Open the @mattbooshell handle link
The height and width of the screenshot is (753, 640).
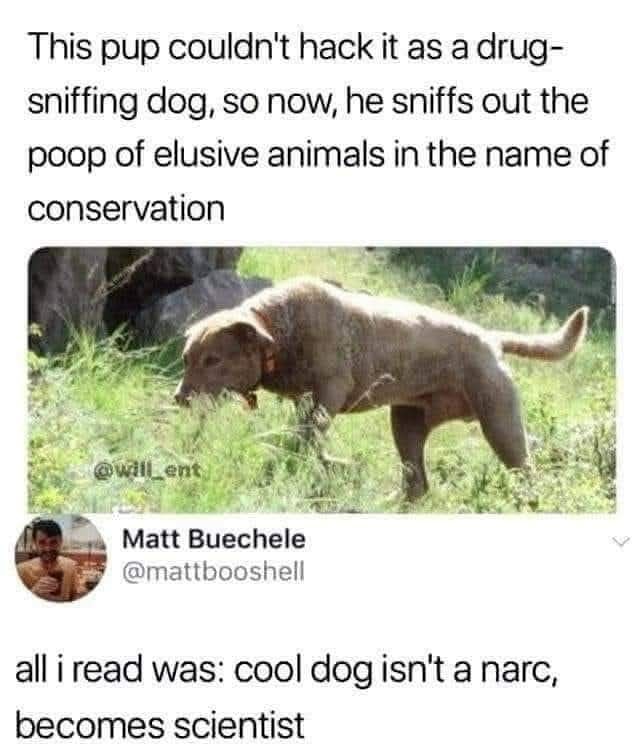(x=214, y=571)
